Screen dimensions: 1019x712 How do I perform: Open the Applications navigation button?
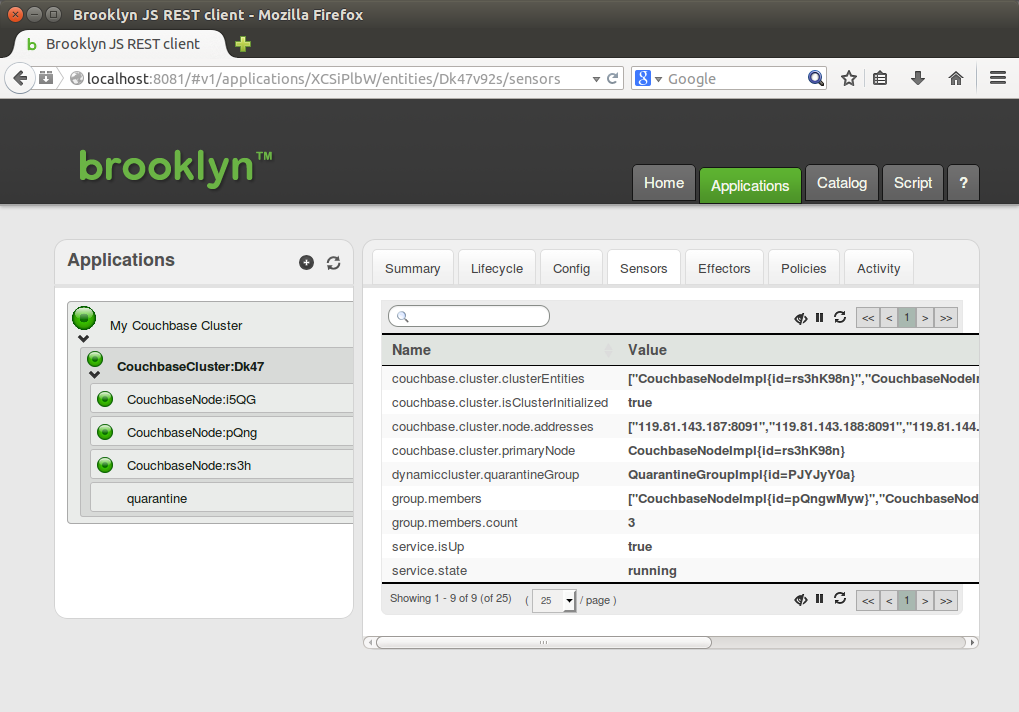tap(750, 185)
